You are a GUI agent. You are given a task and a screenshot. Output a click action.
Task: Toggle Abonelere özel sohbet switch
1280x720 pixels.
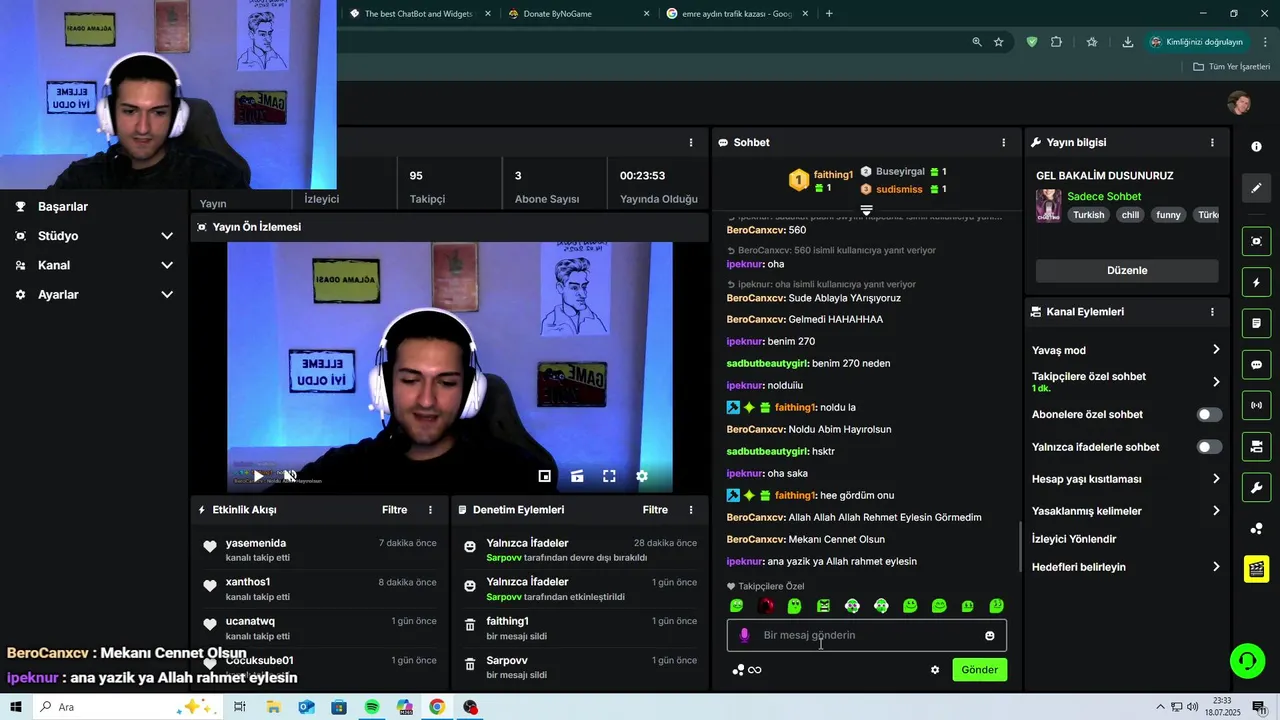(1209, 414)
